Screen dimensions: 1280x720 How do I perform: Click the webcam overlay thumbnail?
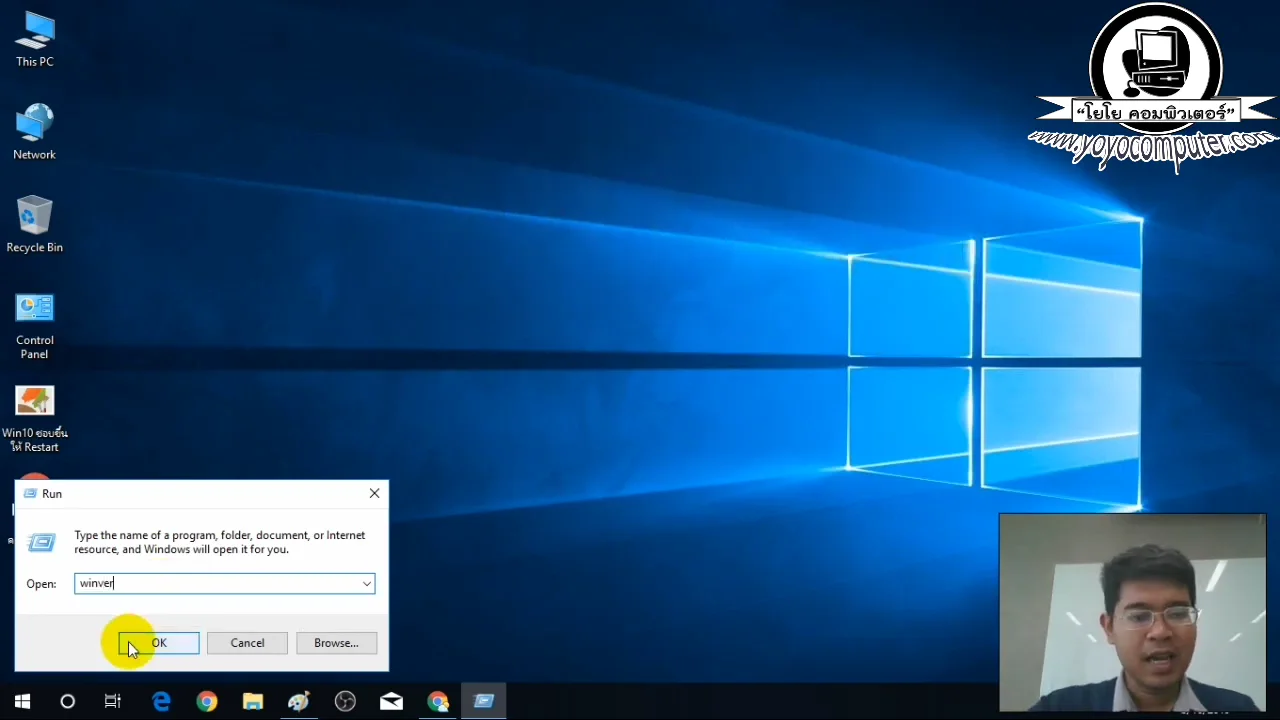(1132, 612)
